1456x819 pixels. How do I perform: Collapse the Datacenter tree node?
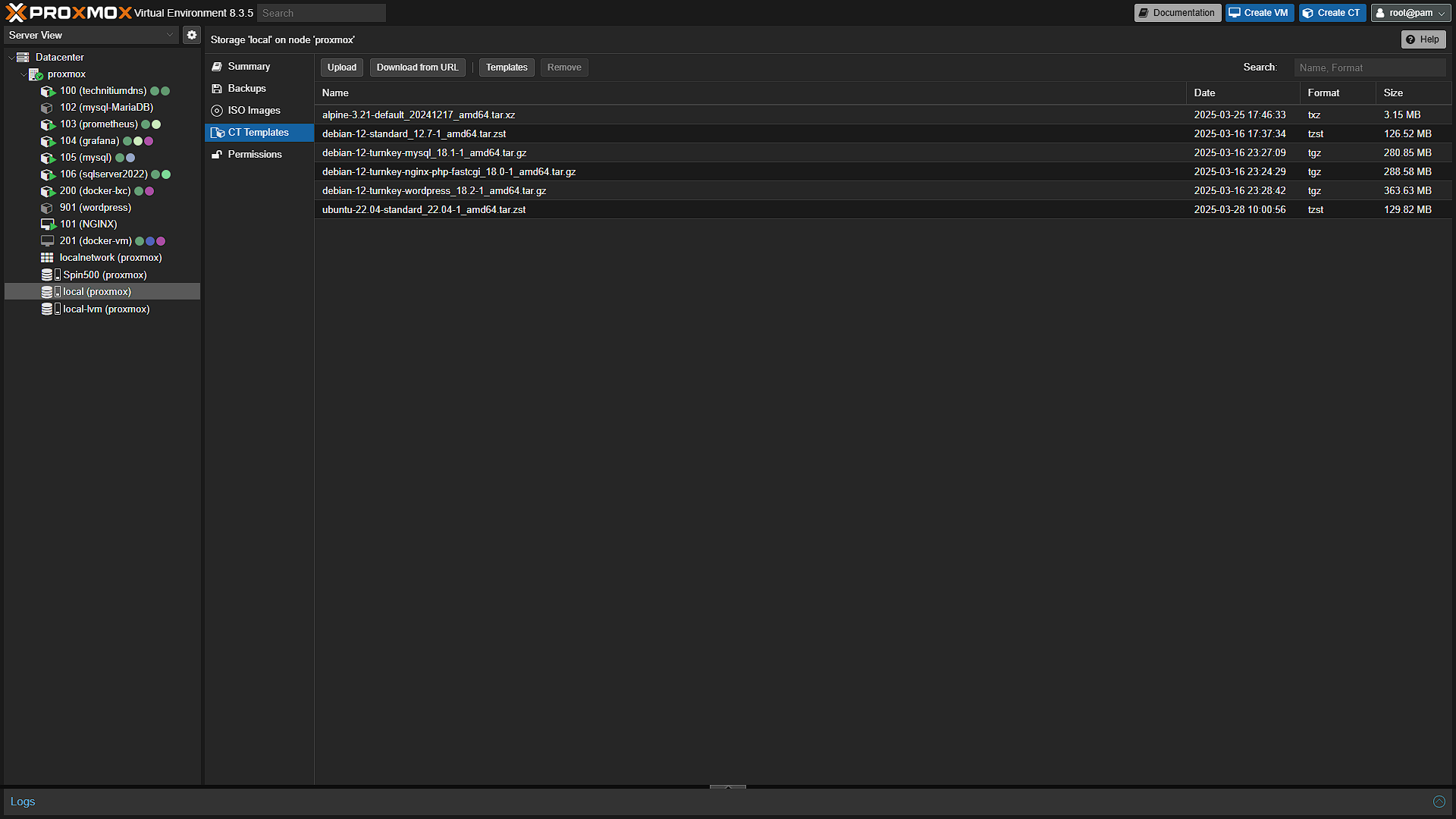(x=11, y=58)
